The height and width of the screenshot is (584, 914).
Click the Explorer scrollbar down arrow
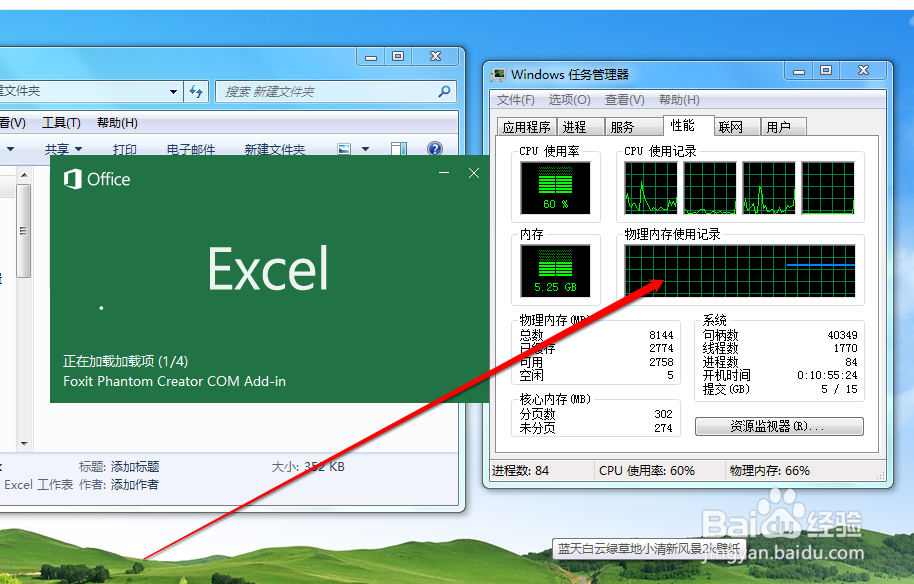[24, 444]
